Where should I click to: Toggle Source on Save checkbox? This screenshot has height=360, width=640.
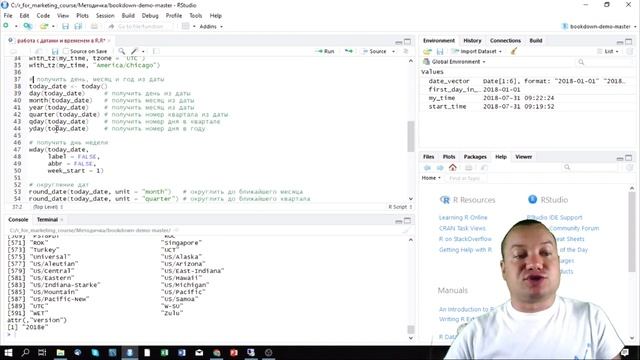point(66,51)
